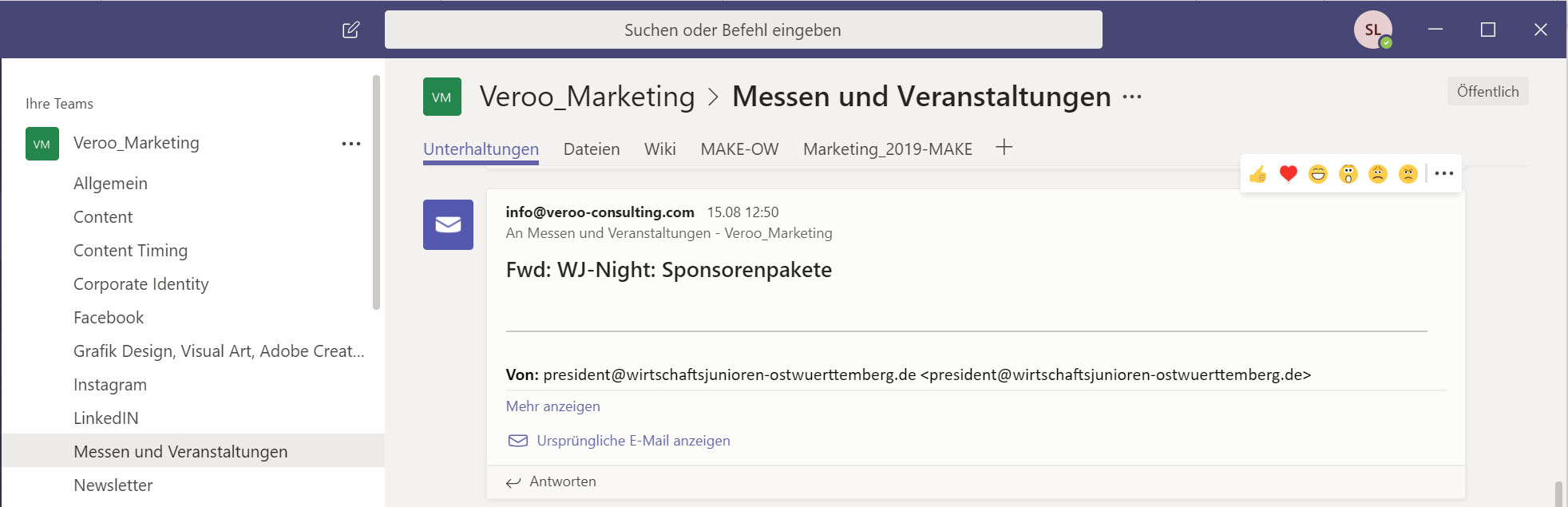Open the Instagram channel
This screenshot has width=1568, height=507.
coord(110,385)
